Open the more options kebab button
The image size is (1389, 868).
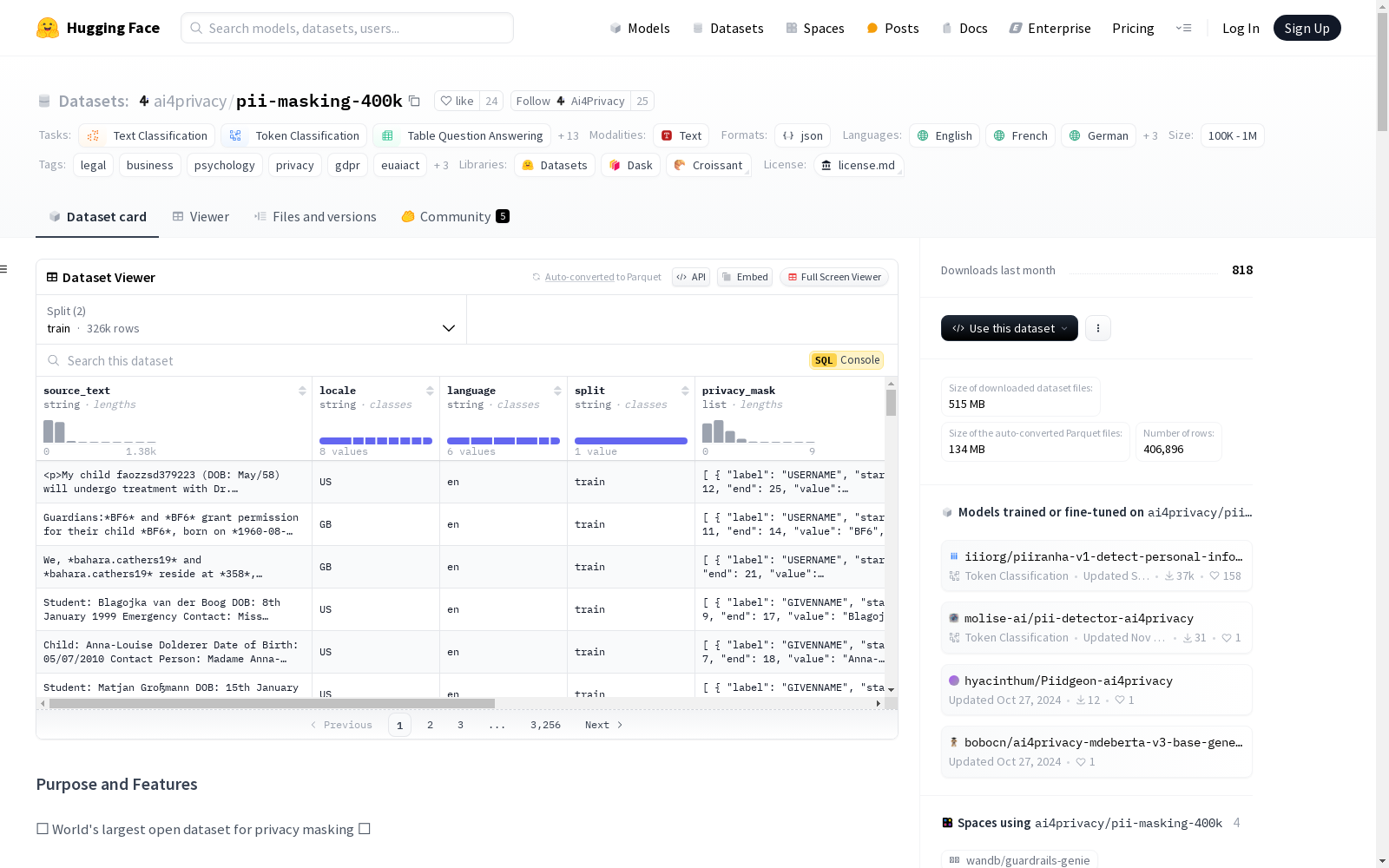point(1098,328)
